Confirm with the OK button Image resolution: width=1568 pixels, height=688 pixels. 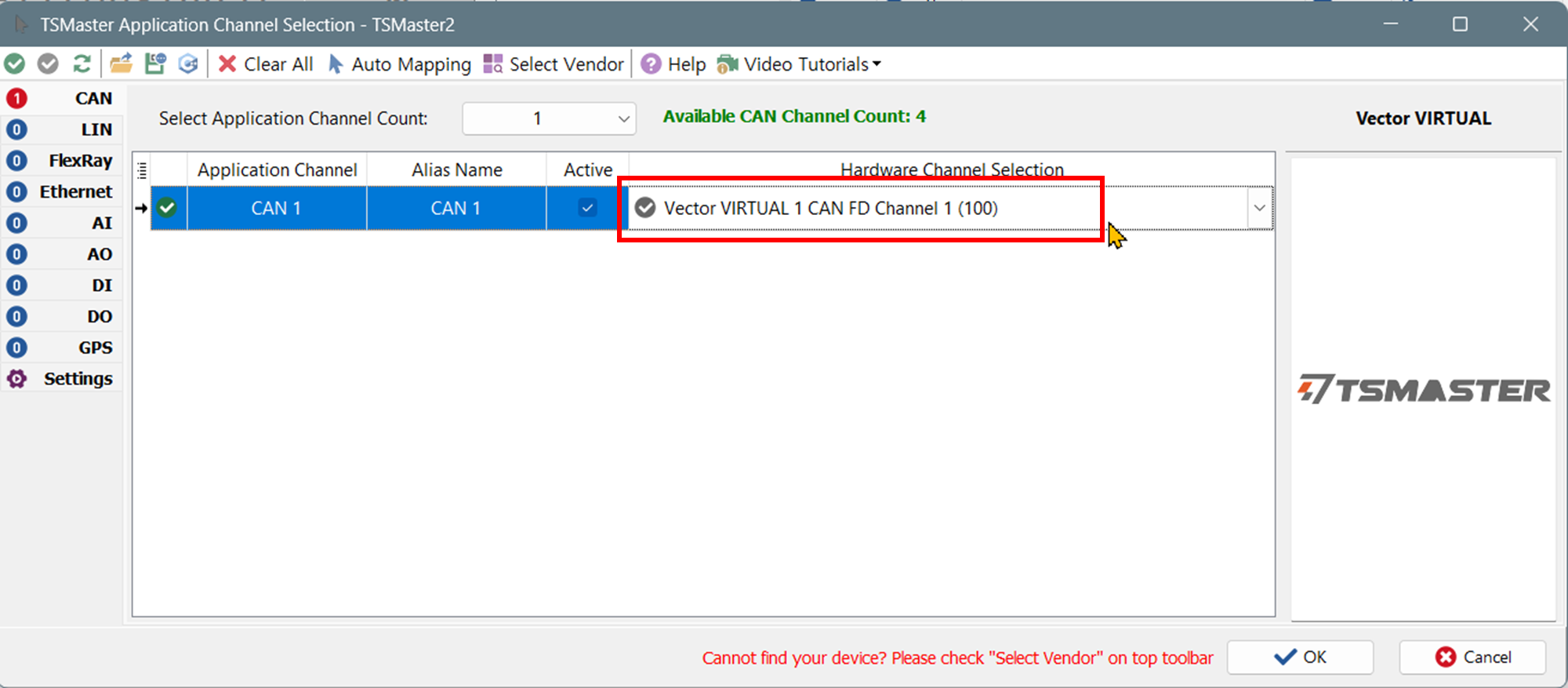(1300, 657)
